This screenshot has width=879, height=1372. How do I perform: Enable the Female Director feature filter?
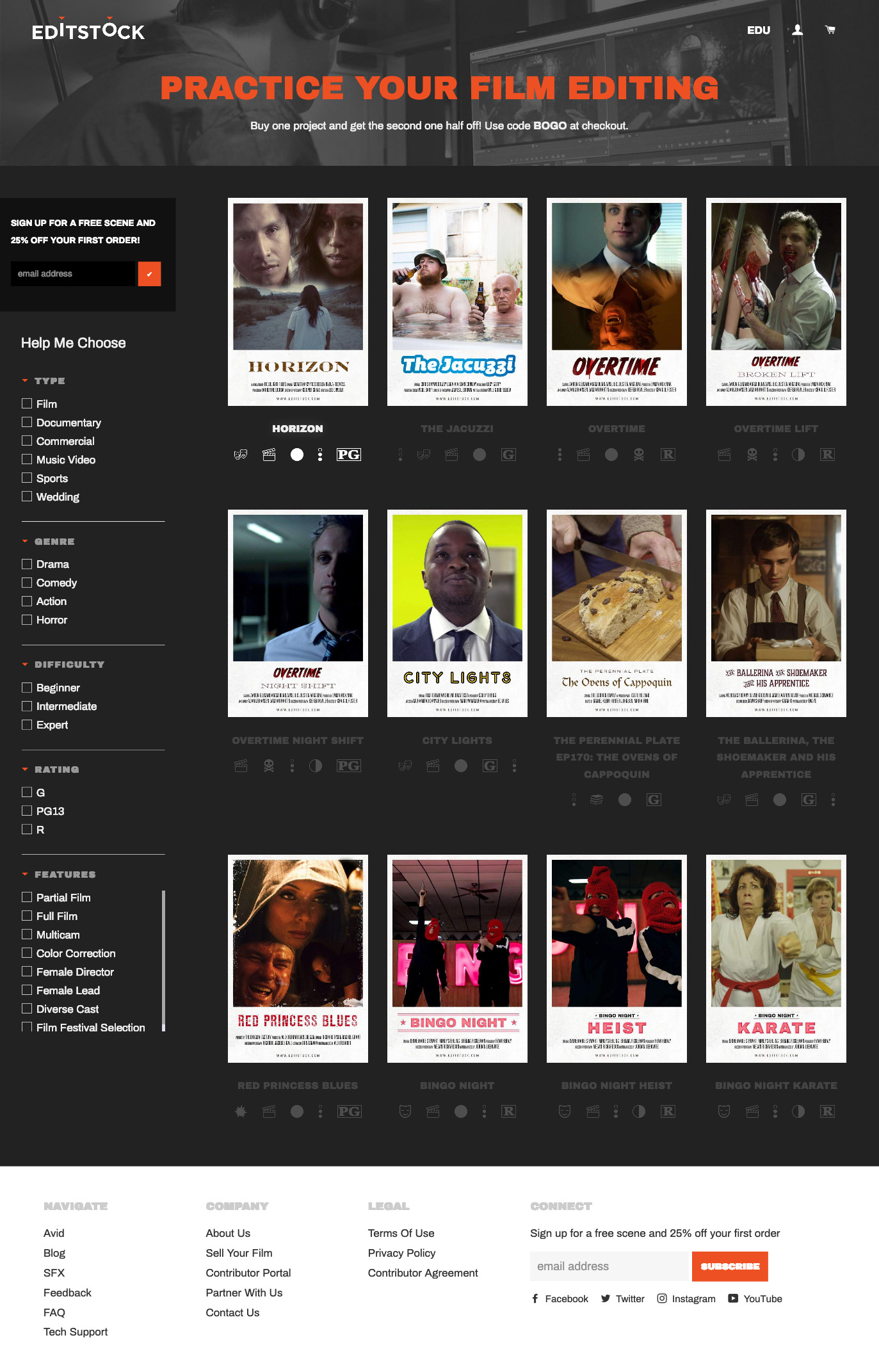tap(27, 971)
